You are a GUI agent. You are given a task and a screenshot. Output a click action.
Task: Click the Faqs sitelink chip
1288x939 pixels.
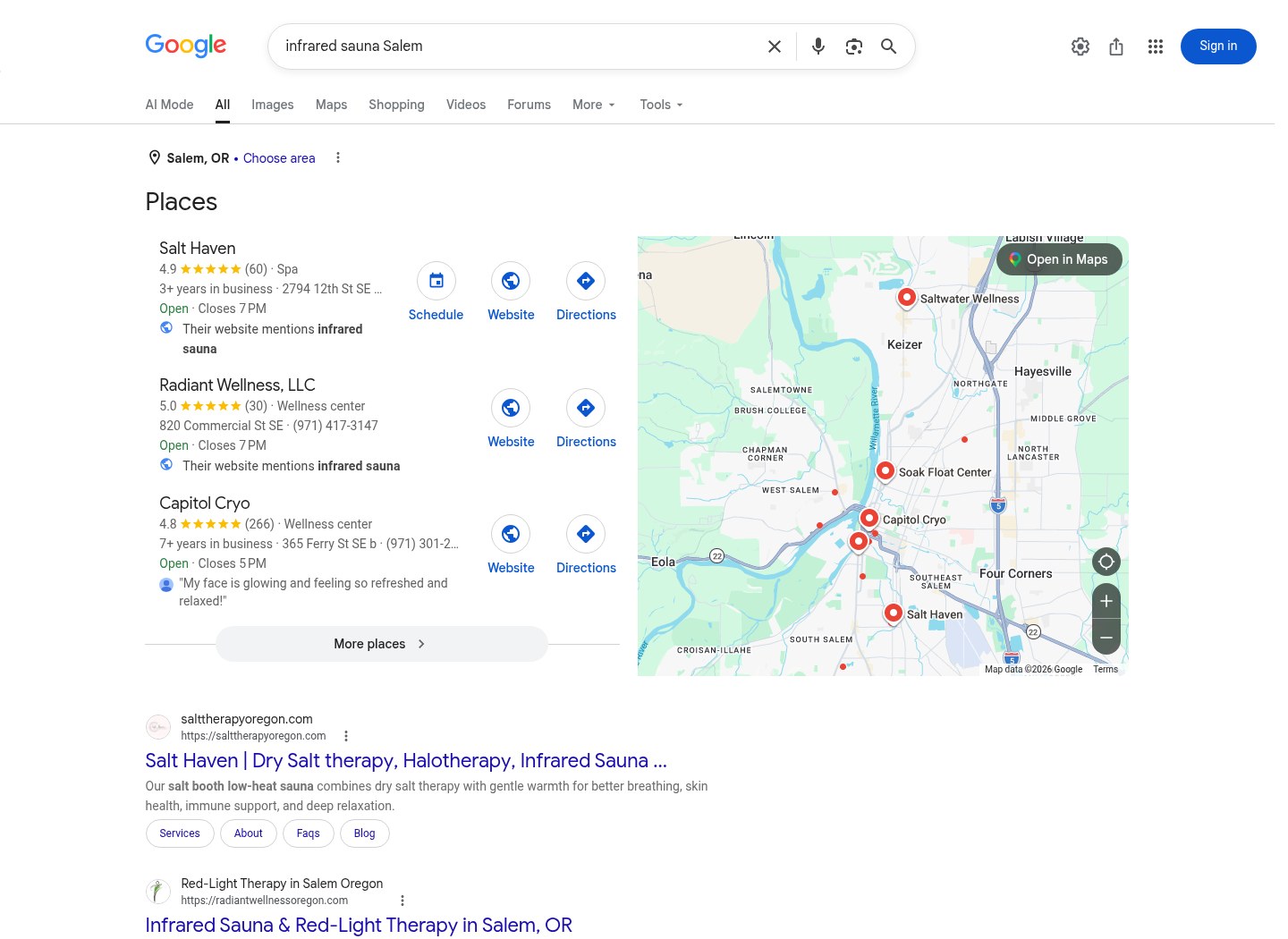[309, 833]
